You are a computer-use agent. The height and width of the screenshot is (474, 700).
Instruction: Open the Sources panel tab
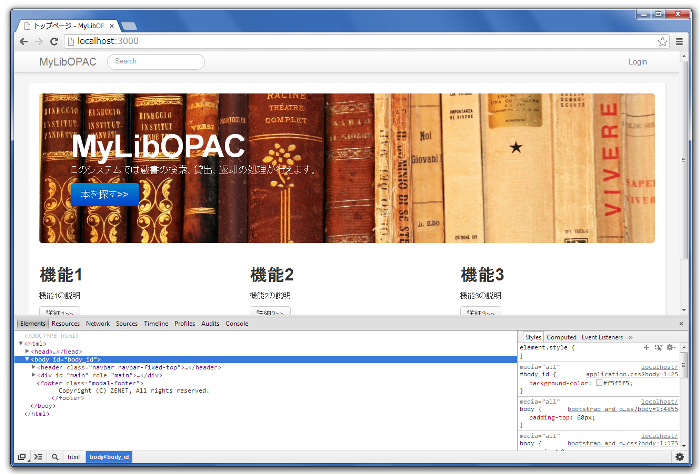click(x=127, y=324)
